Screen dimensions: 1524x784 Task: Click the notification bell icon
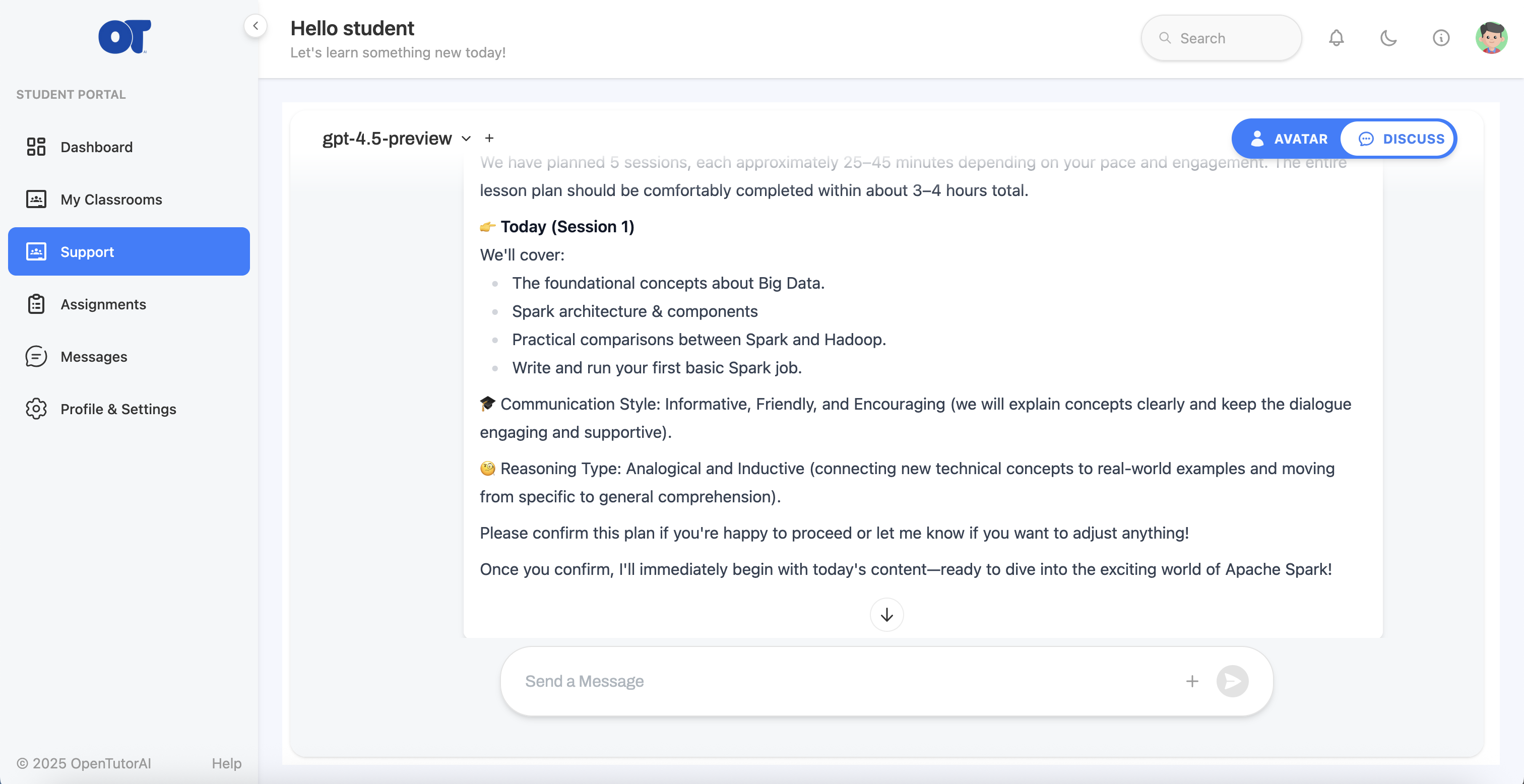click(1336, 38)
